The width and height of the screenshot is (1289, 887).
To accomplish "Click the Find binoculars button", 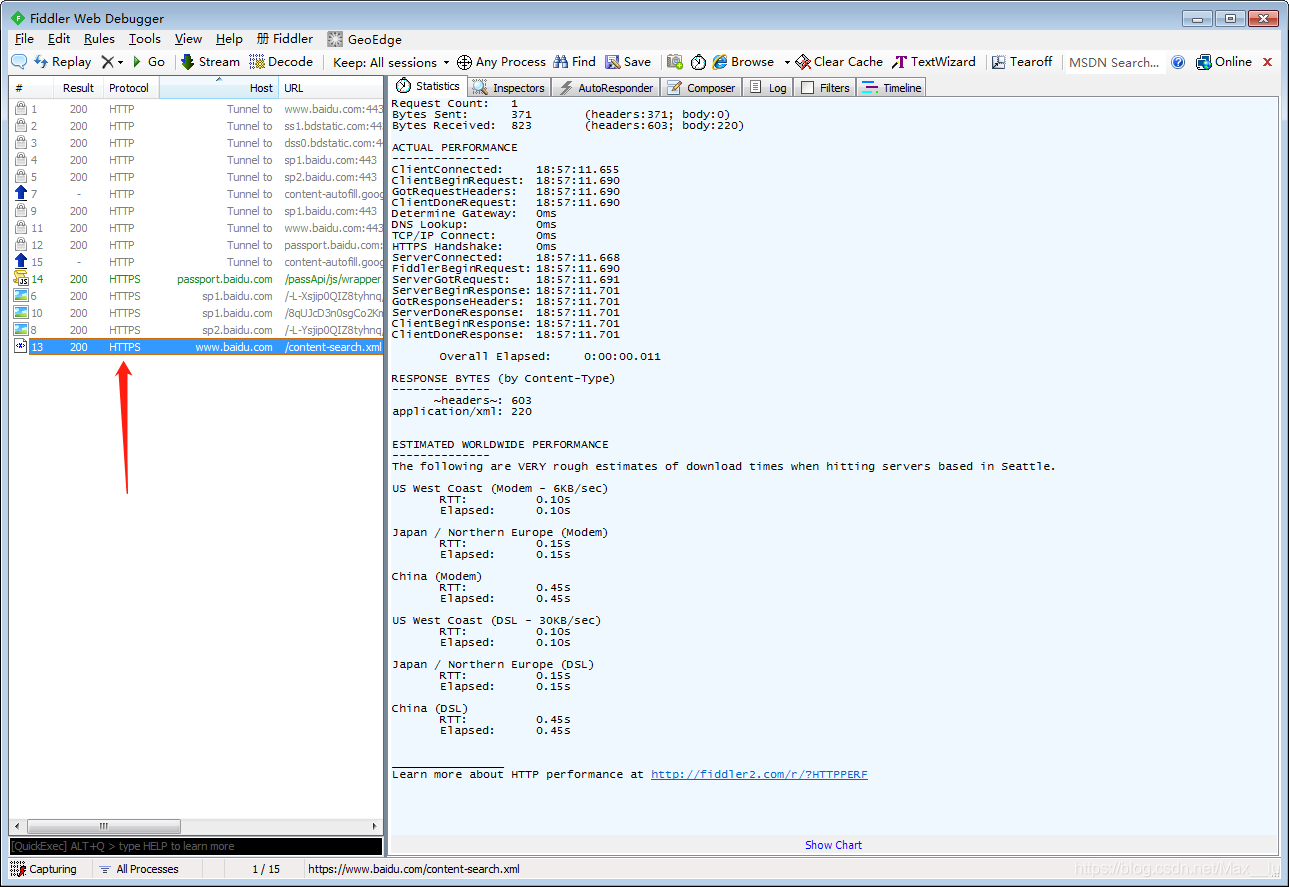I will (574, 62).
